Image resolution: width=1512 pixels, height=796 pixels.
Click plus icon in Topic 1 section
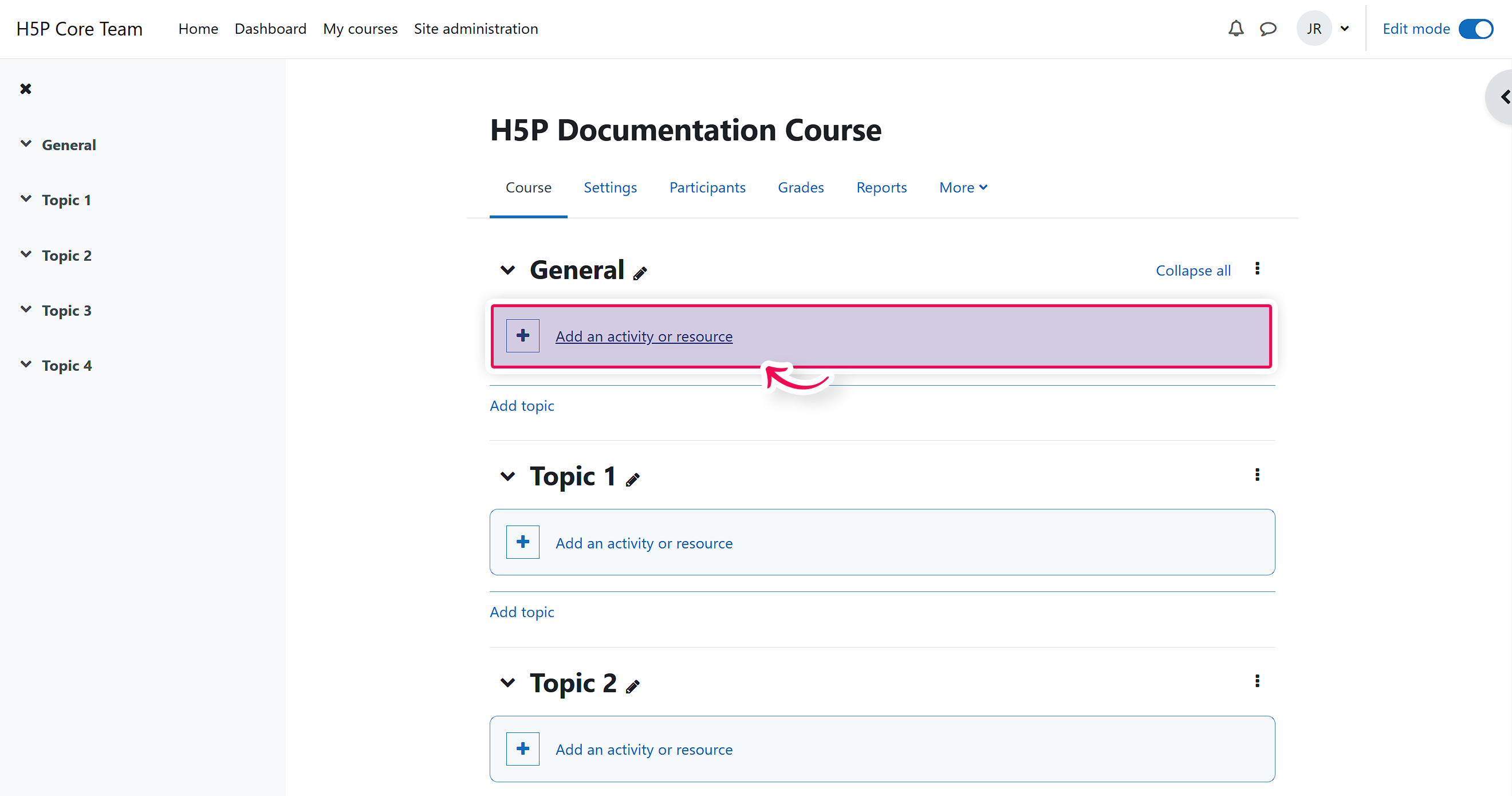coord(522,542)
